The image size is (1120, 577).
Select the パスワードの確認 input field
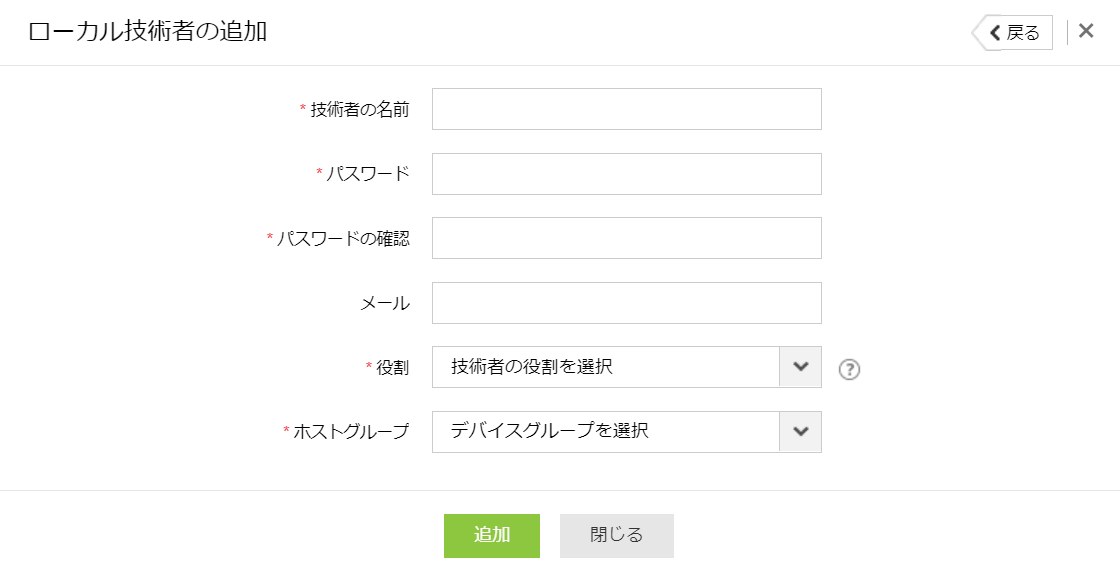pos(626,238)
